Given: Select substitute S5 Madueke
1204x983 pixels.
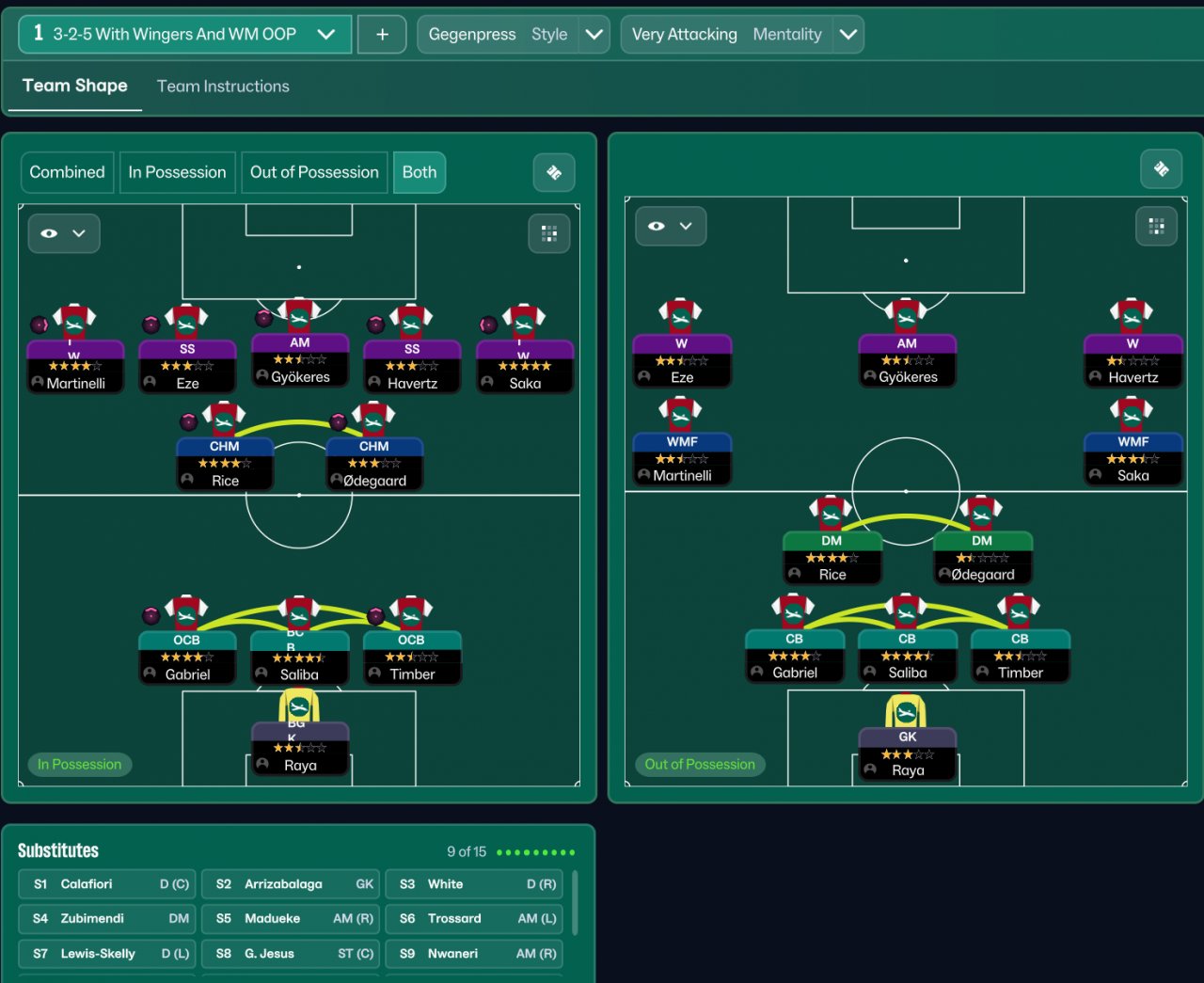Looking at the screenshot, I should coord(291,919).
